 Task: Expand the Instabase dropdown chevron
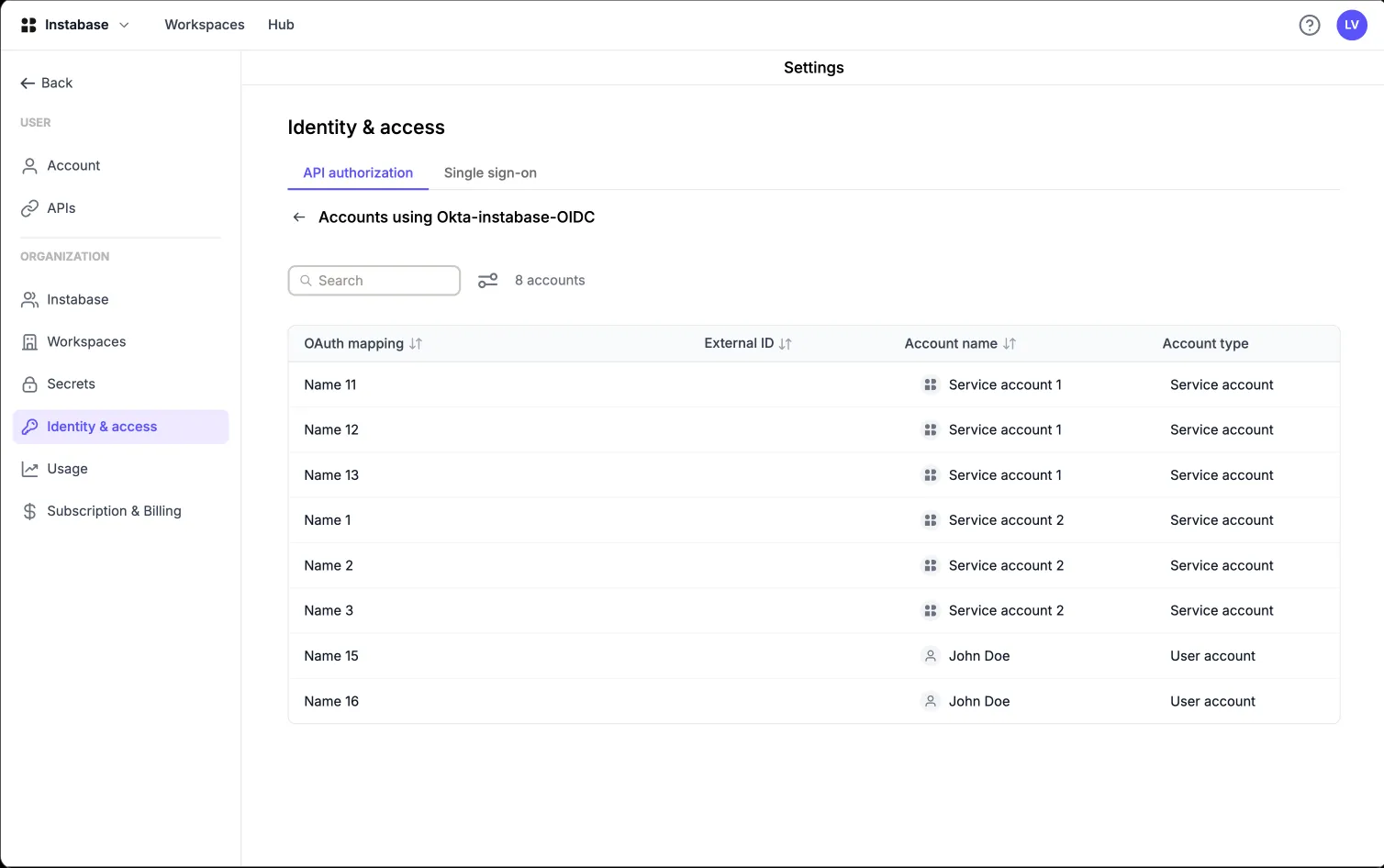[124, 25]
